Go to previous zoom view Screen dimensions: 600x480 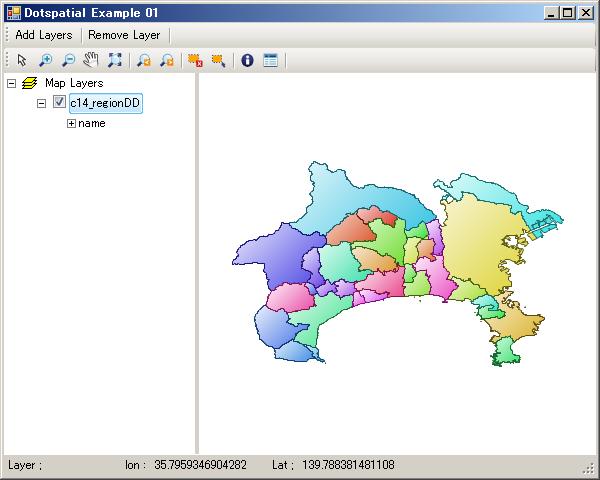[x=144, y=60]
